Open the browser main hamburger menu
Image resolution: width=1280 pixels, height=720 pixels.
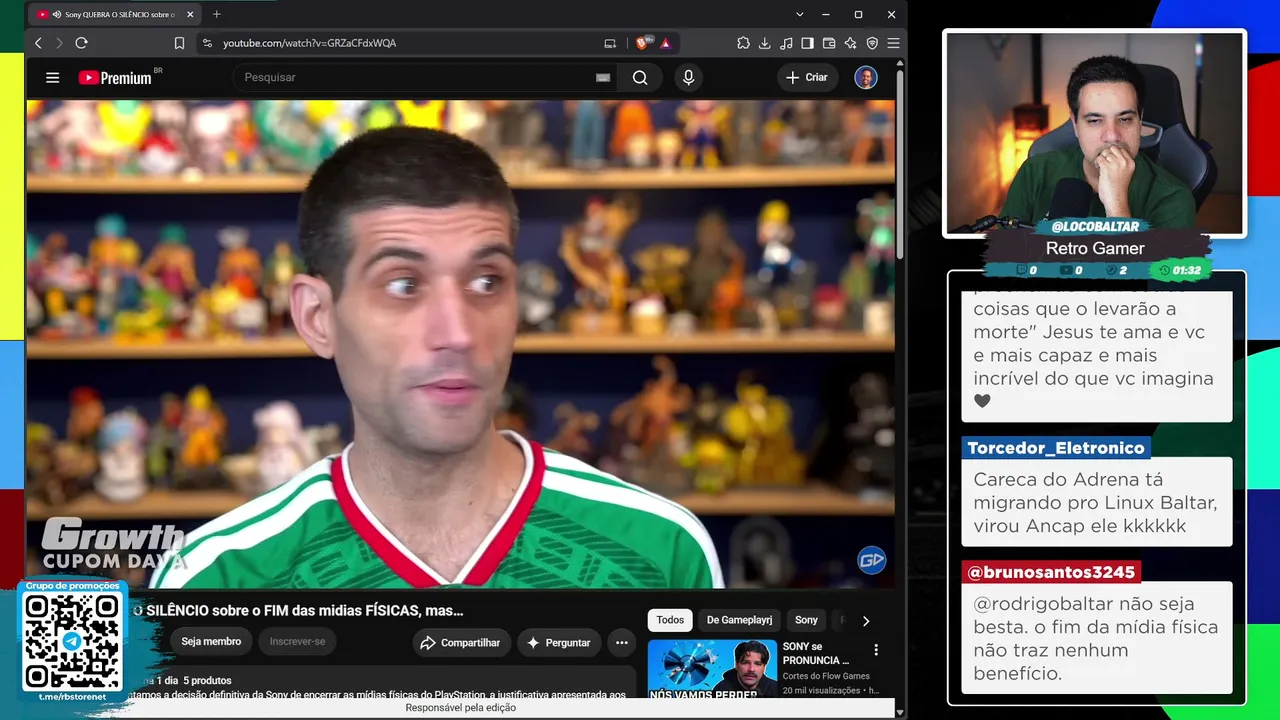(x=893, y=43)
